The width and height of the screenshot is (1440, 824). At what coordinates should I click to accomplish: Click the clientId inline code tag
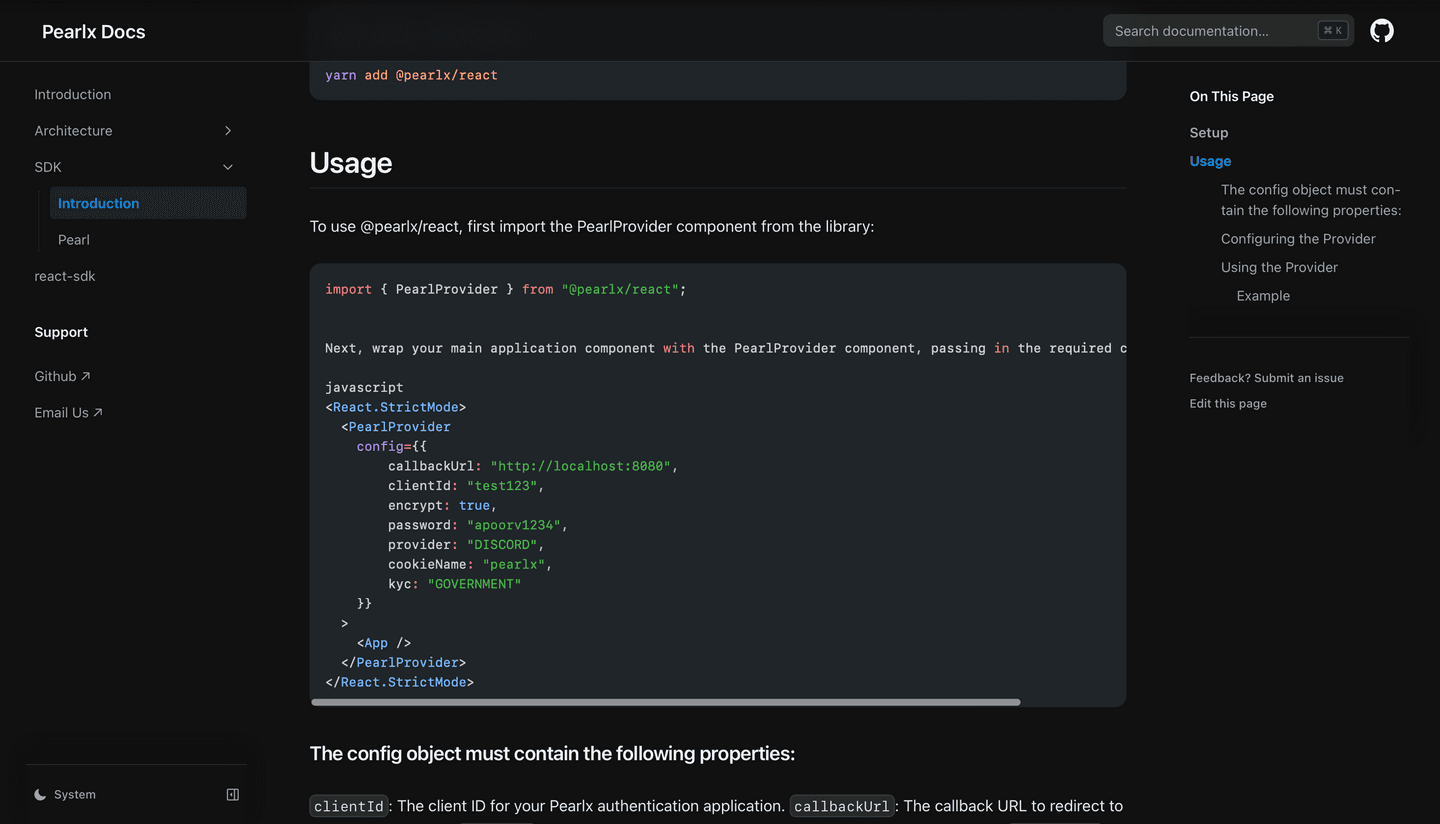point(349,806)
